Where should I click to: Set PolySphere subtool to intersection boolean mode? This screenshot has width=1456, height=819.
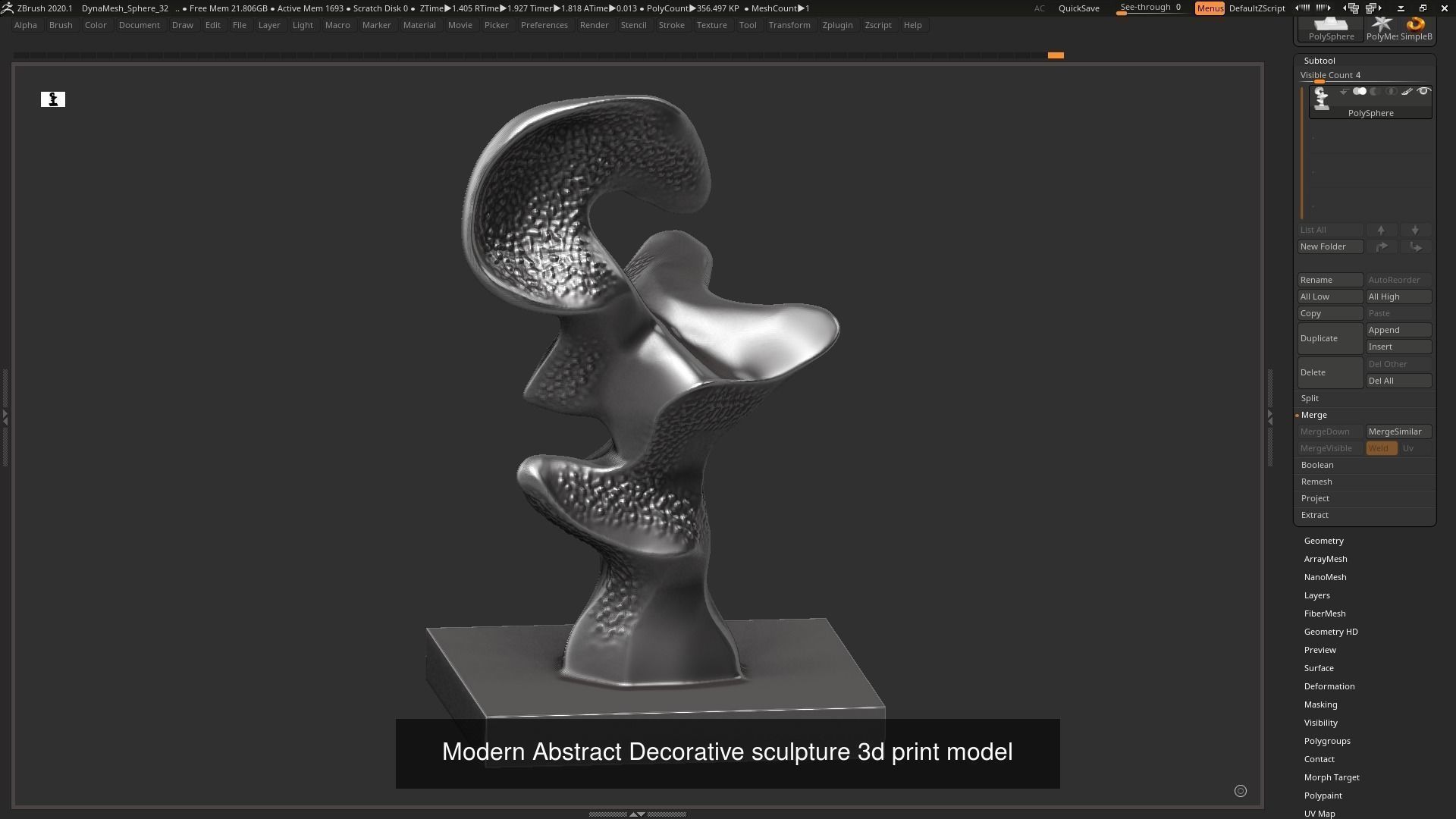pyautogui.click(x=1391, y=91)
